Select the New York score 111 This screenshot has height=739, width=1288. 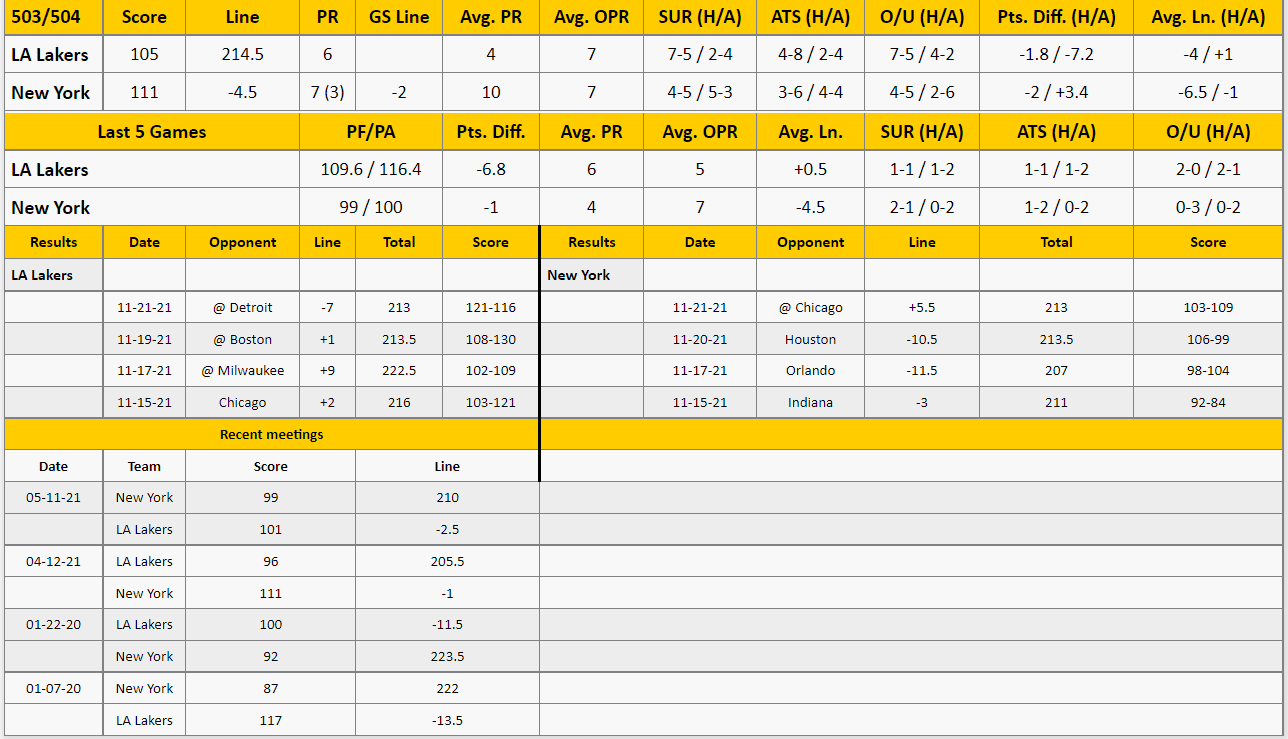[x=144, y=92]
